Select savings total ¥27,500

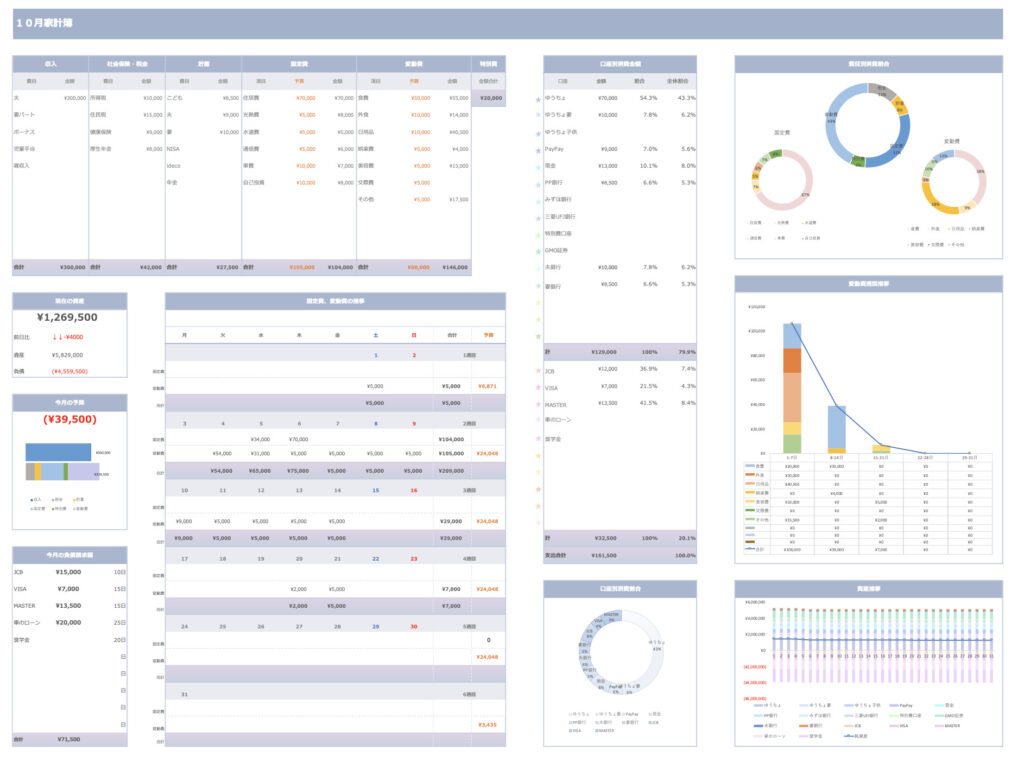(x=227, y=267)
